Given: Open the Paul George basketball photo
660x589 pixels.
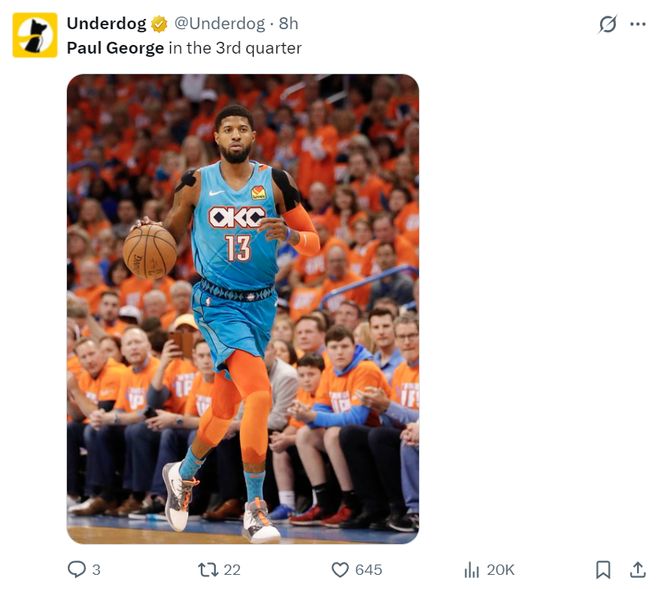Looking at the screenshot, I should pyautogui.click(x=243, y=309).
